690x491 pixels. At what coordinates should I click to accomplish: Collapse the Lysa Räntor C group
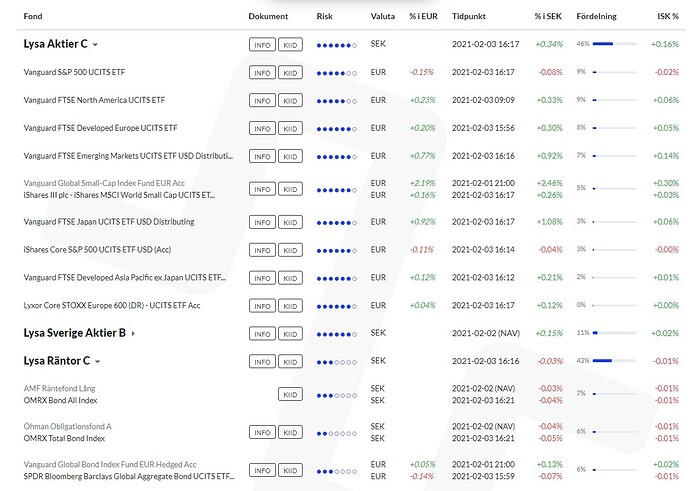click(98, 361)
